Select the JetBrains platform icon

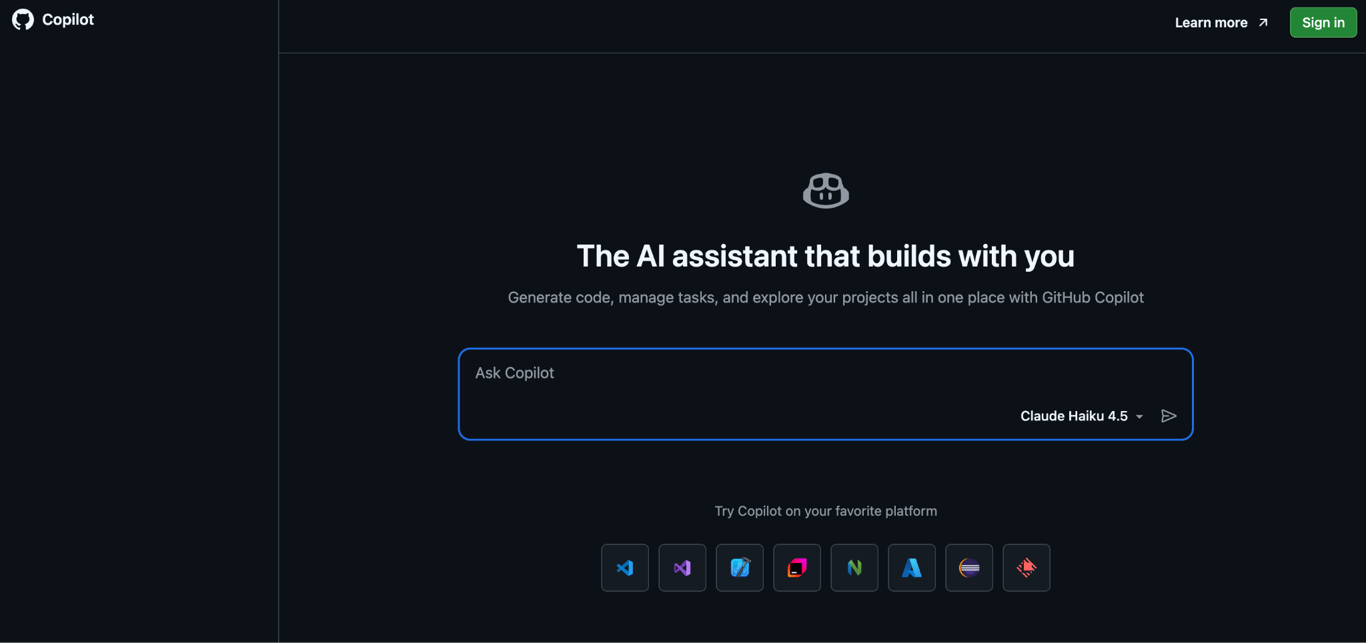pos(797,568)
